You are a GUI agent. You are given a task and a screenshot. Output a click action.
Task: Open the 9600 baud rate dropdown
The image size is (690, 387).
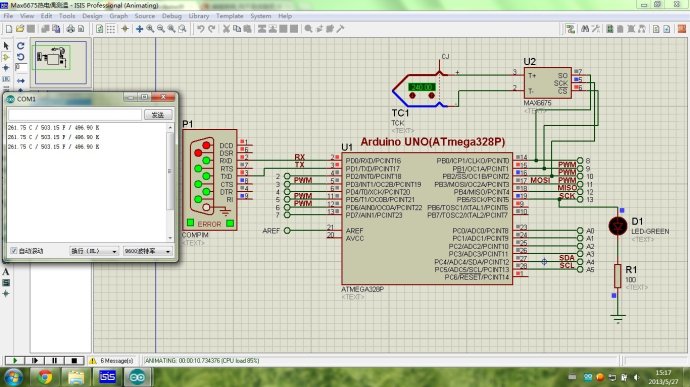click(x=147, y=251)
